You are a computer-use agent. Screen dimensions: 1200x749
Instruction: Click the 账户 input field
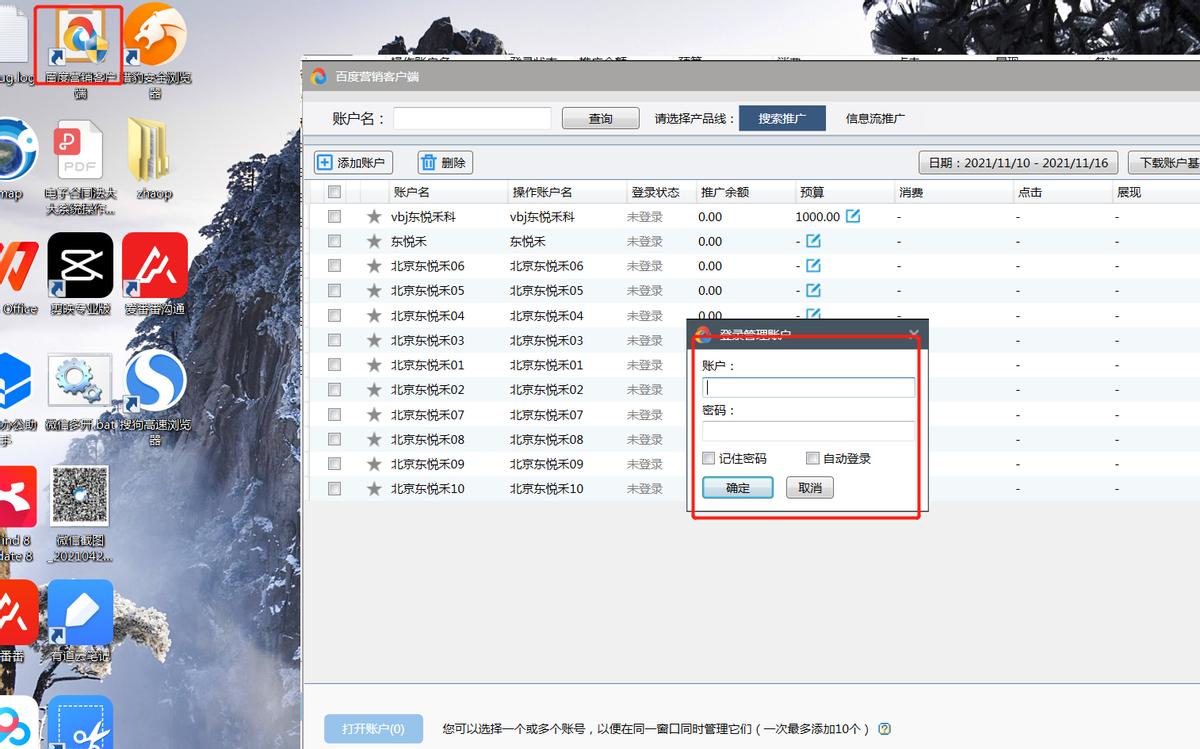(808, 387)
